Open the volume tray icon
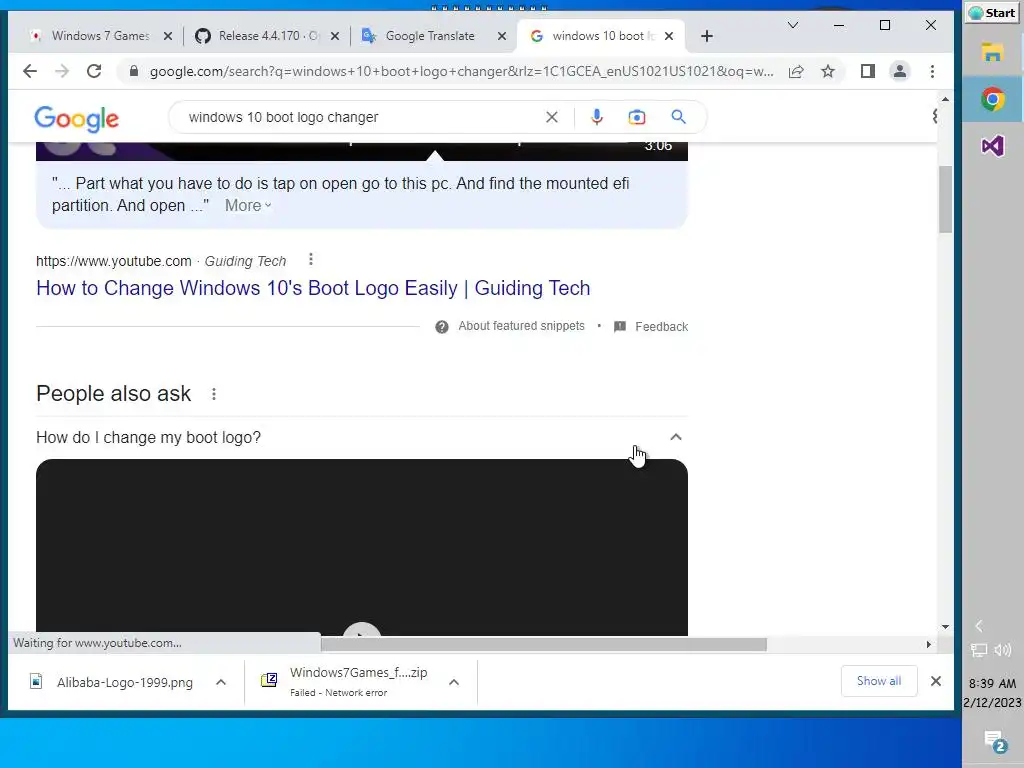Viewport: 1024px width, 768px height. click(x=1002, y=650)
